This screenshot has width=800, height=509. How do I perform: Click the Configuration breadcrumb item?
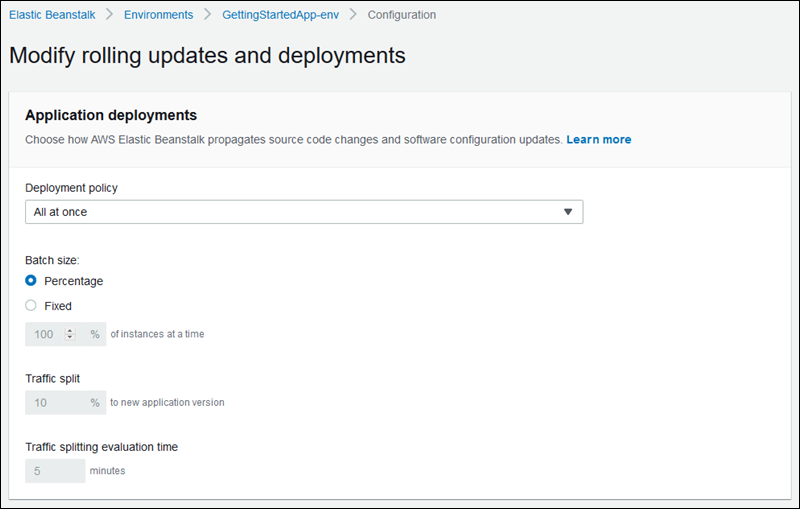point(401,15)
